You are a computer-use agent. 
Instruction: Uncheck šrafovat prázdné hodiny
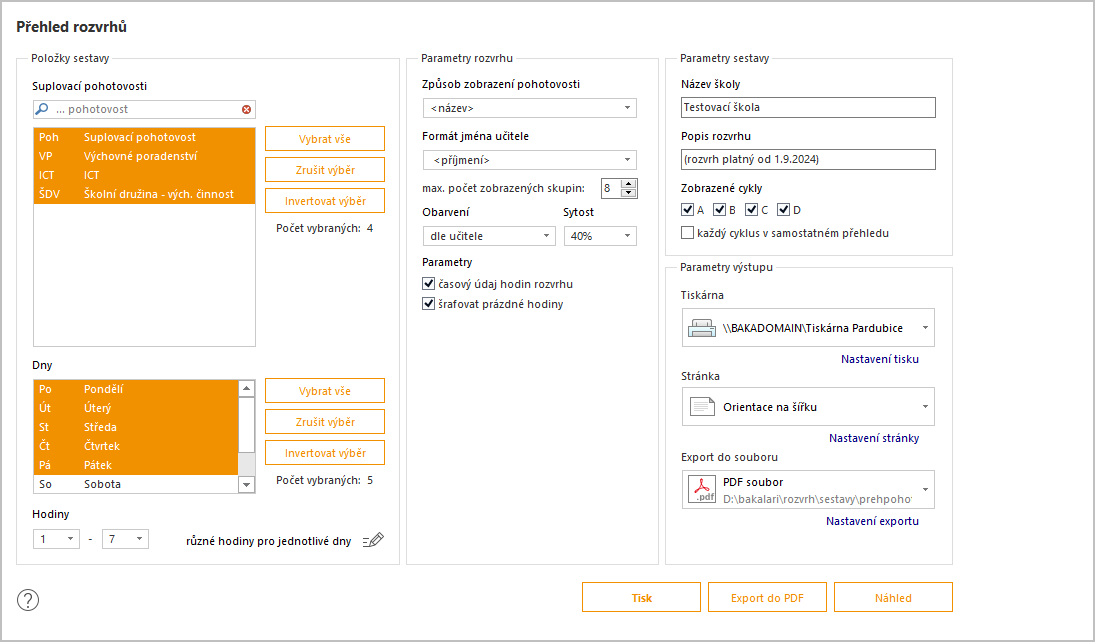point(429,304)
